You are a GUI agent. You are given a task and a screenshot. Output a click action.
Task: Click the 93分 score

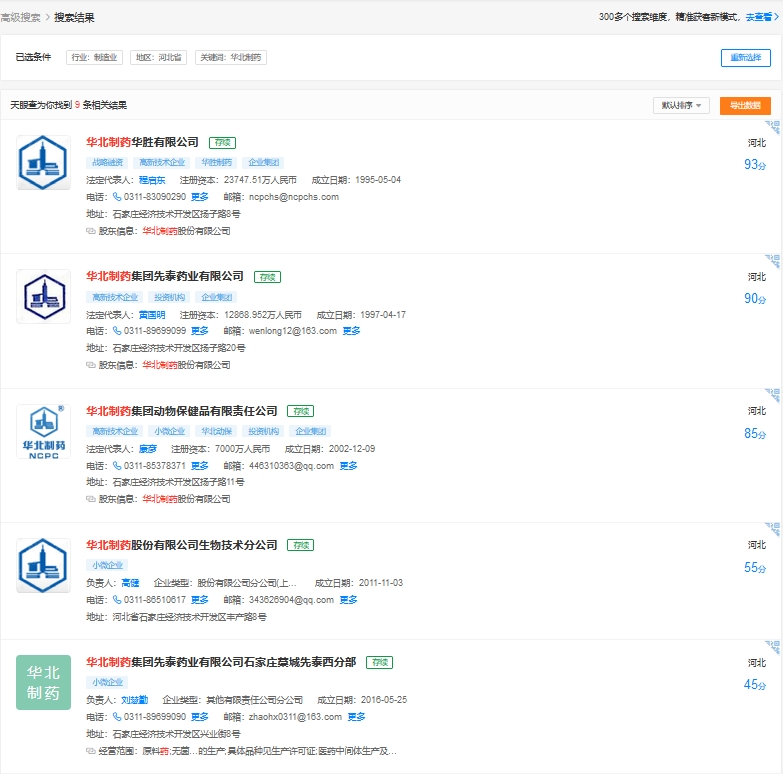point(755,164)
